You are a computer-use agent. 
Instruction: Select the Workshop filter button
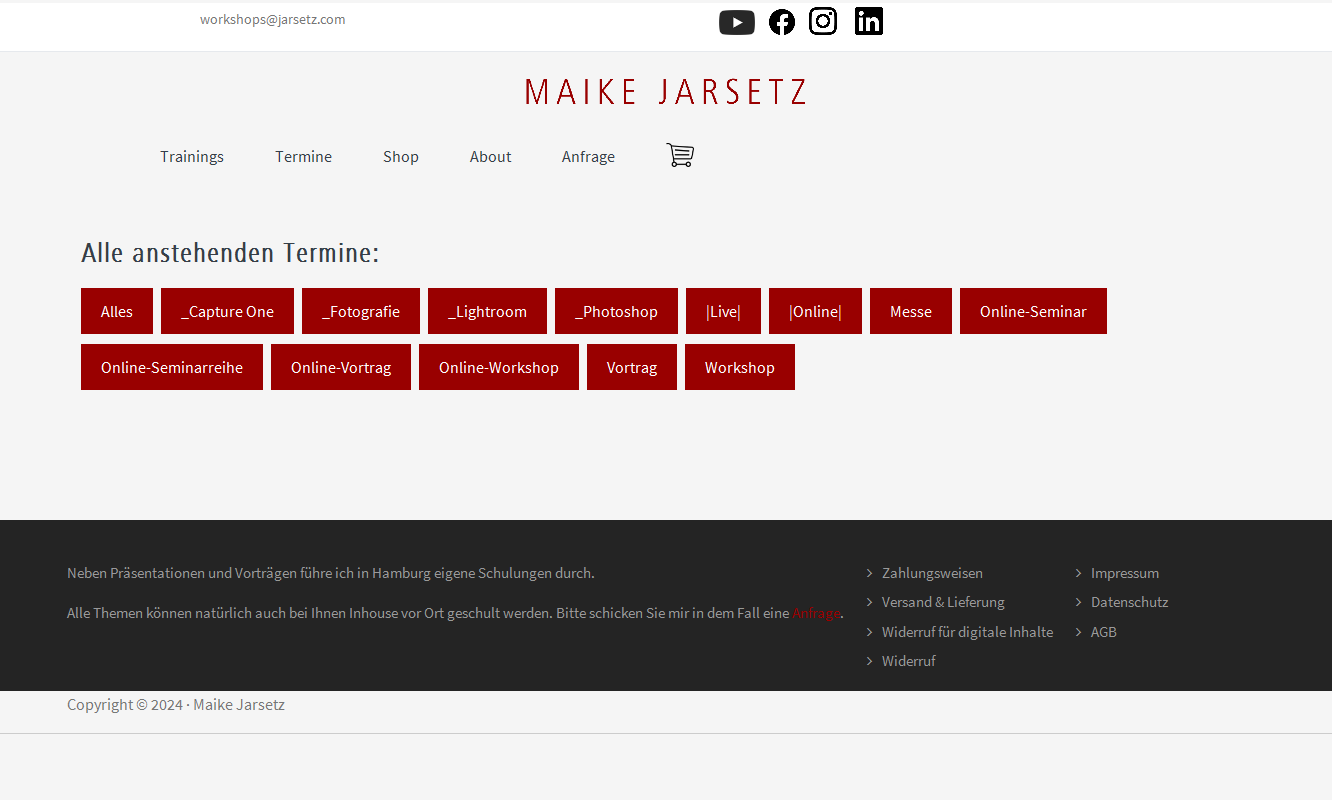click(740, 367)
